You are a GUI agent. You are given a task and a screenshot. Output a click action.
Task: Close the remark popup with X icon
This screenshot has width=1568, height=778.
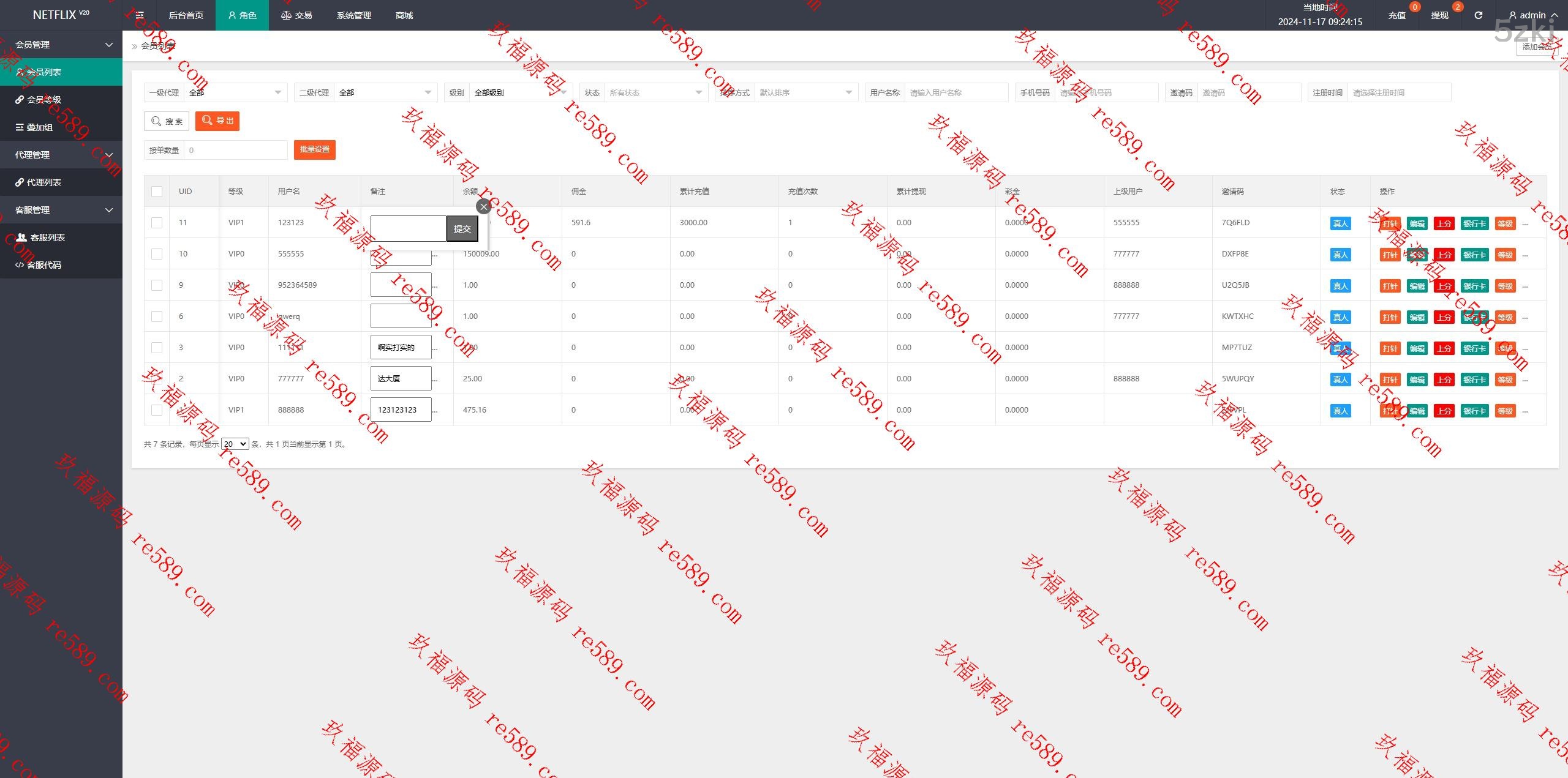483,207
